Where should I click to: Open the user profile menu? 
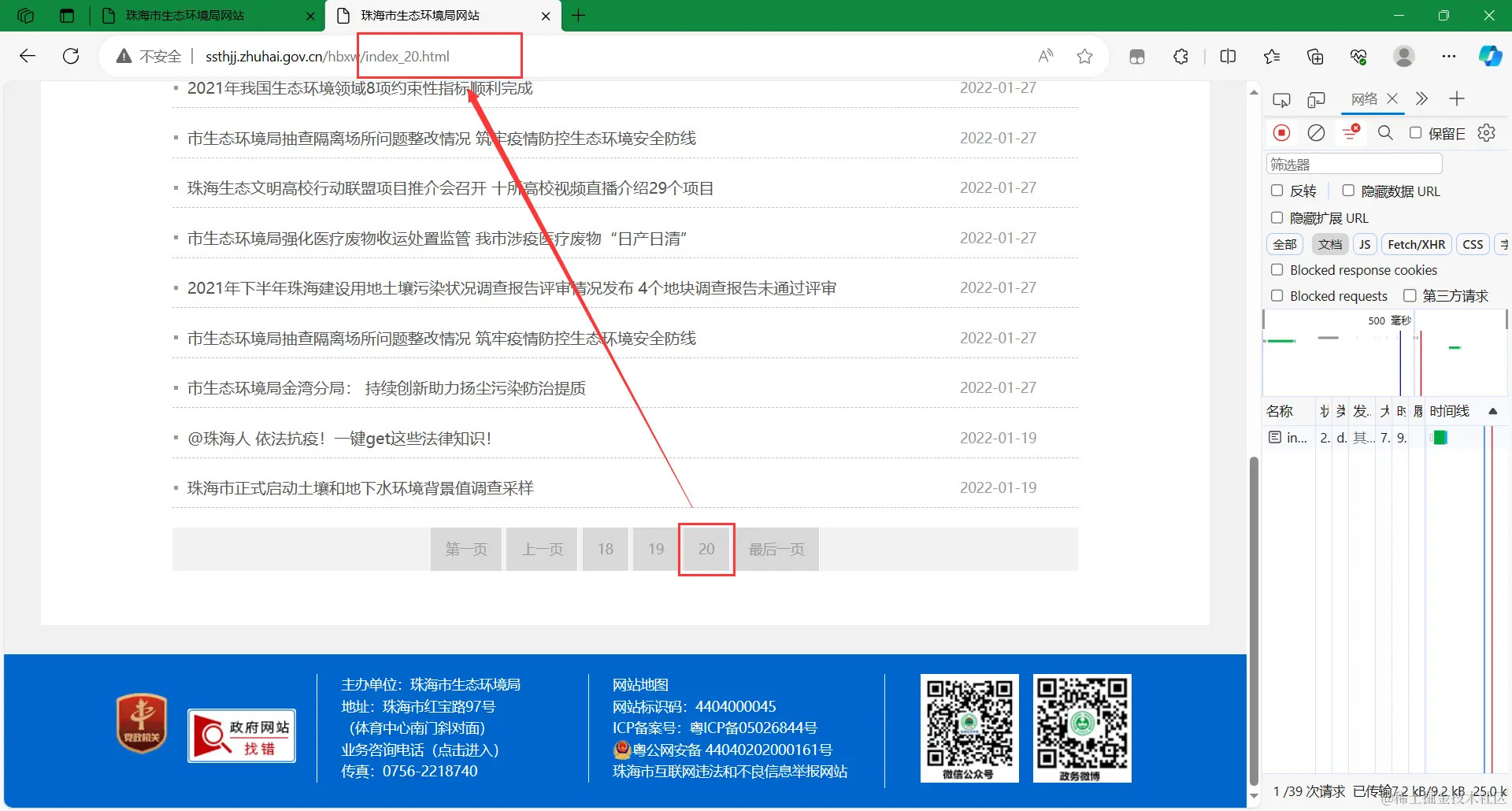[x=1404, y=56]
